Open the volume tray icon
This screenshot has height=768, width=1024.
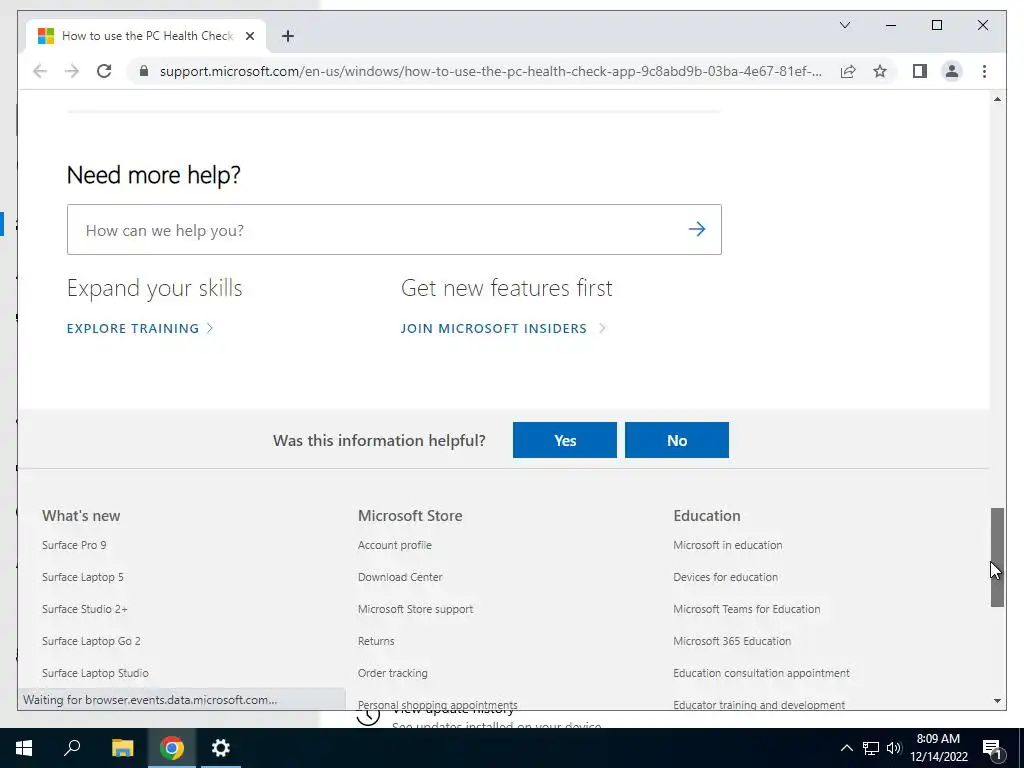tap(894, 748)
